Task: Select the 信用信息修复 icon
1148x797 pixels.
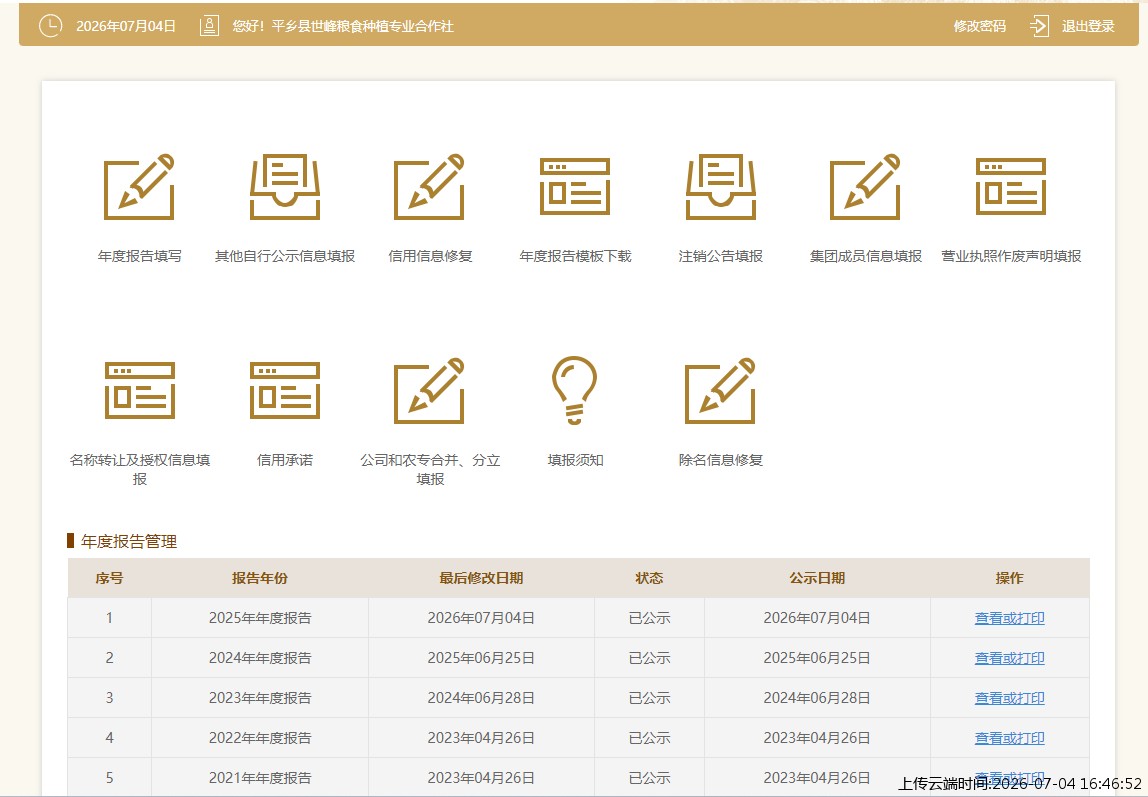Action: (430, 187)
